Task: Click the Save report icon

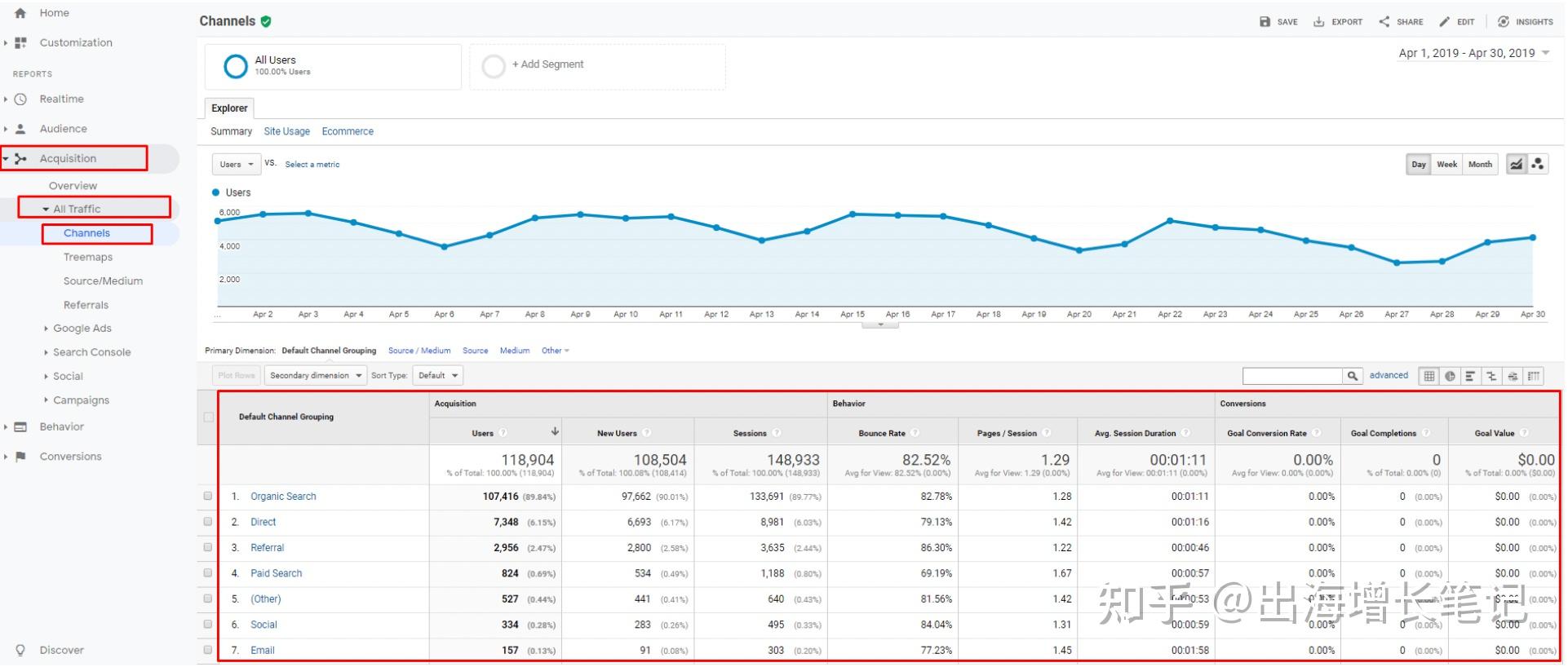Action: click(x=1265, y=22)
